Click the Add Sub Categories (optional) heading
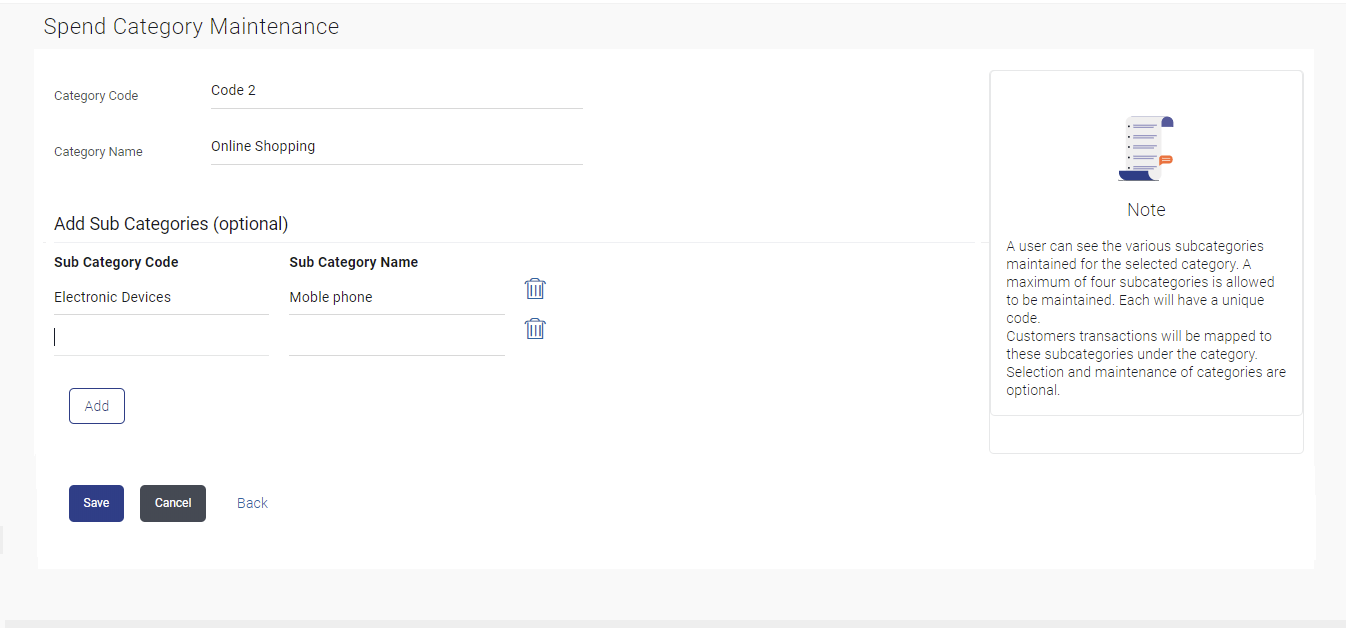 click(x=171, y=224)
